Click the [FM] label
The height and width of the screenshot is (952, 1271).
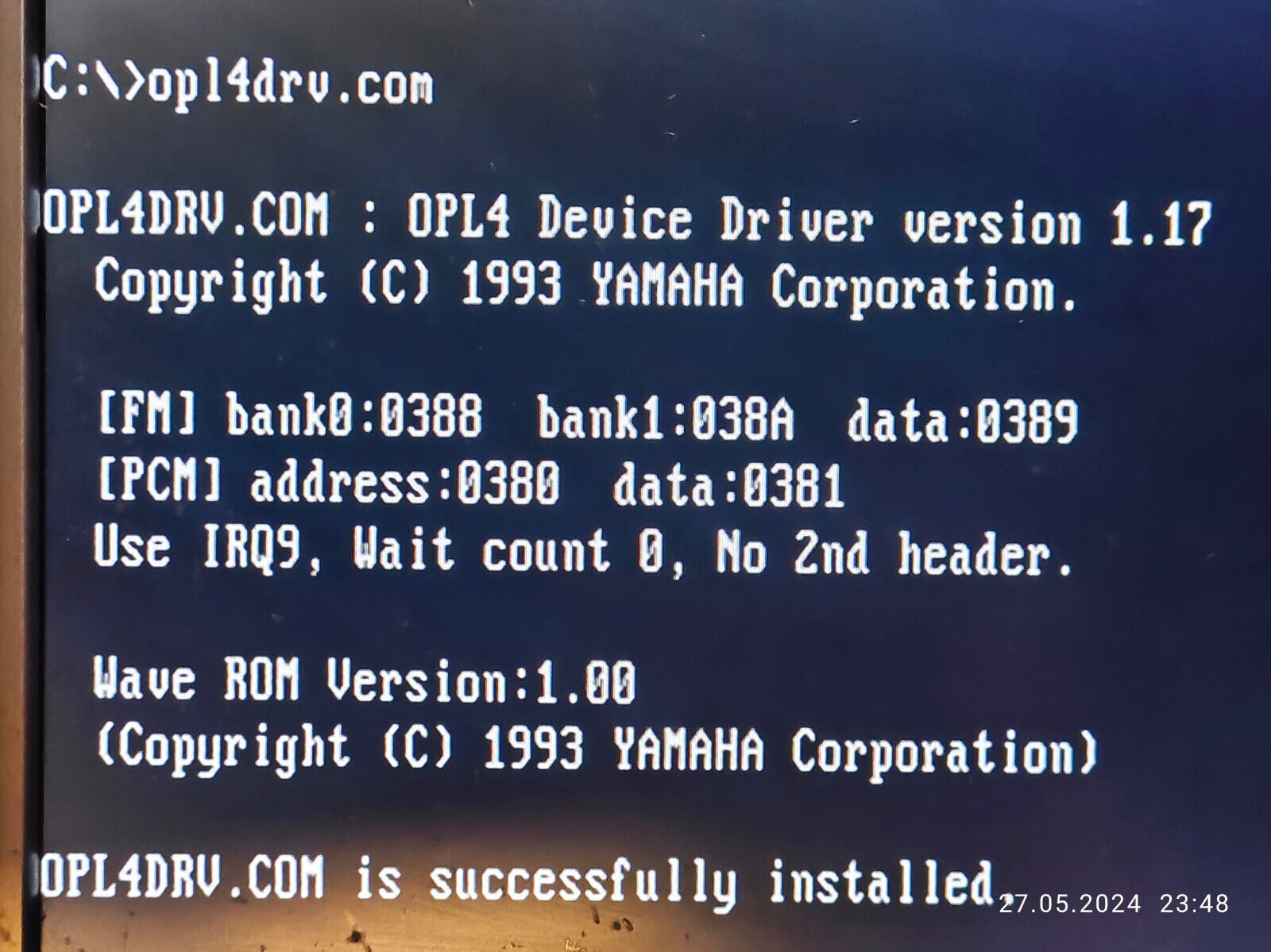pyautogui.click(x=146, y=411)
